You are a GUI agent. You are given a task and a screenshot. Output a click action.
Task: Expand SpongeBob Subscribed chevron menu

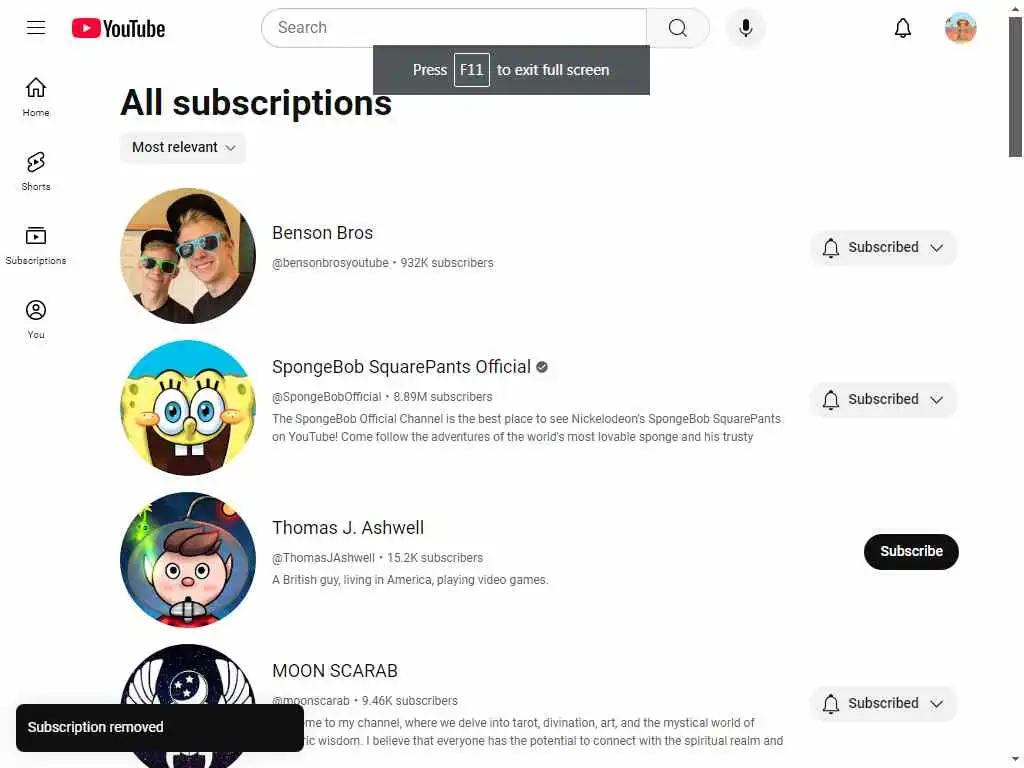pos(936,400)
